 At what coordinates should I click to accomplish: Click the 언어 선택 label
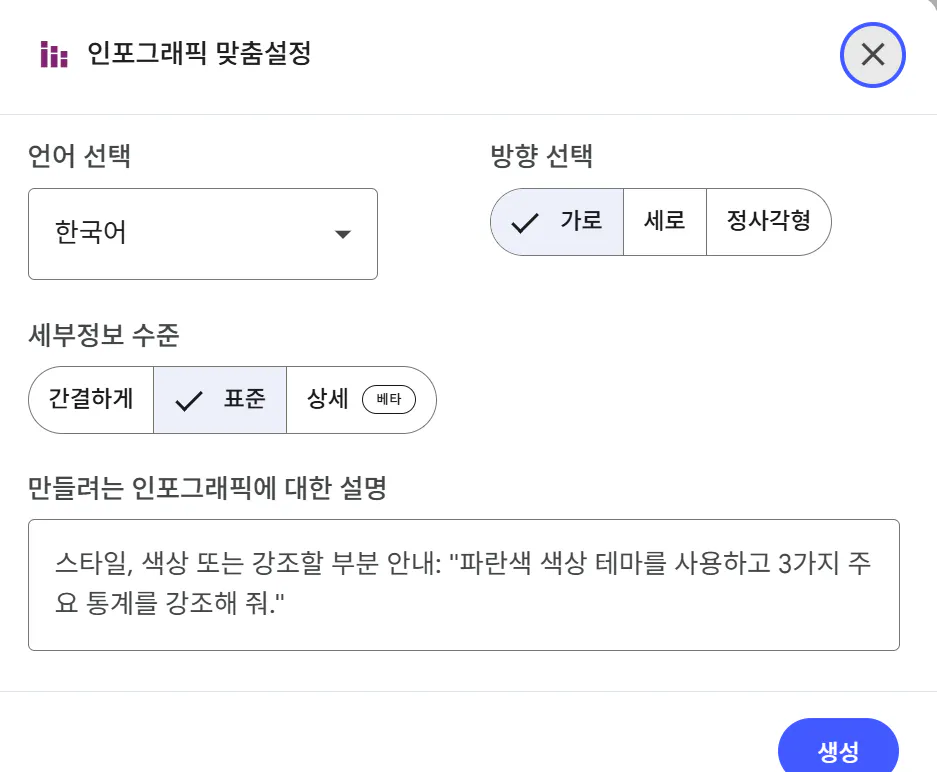click(x=80, y=156)
